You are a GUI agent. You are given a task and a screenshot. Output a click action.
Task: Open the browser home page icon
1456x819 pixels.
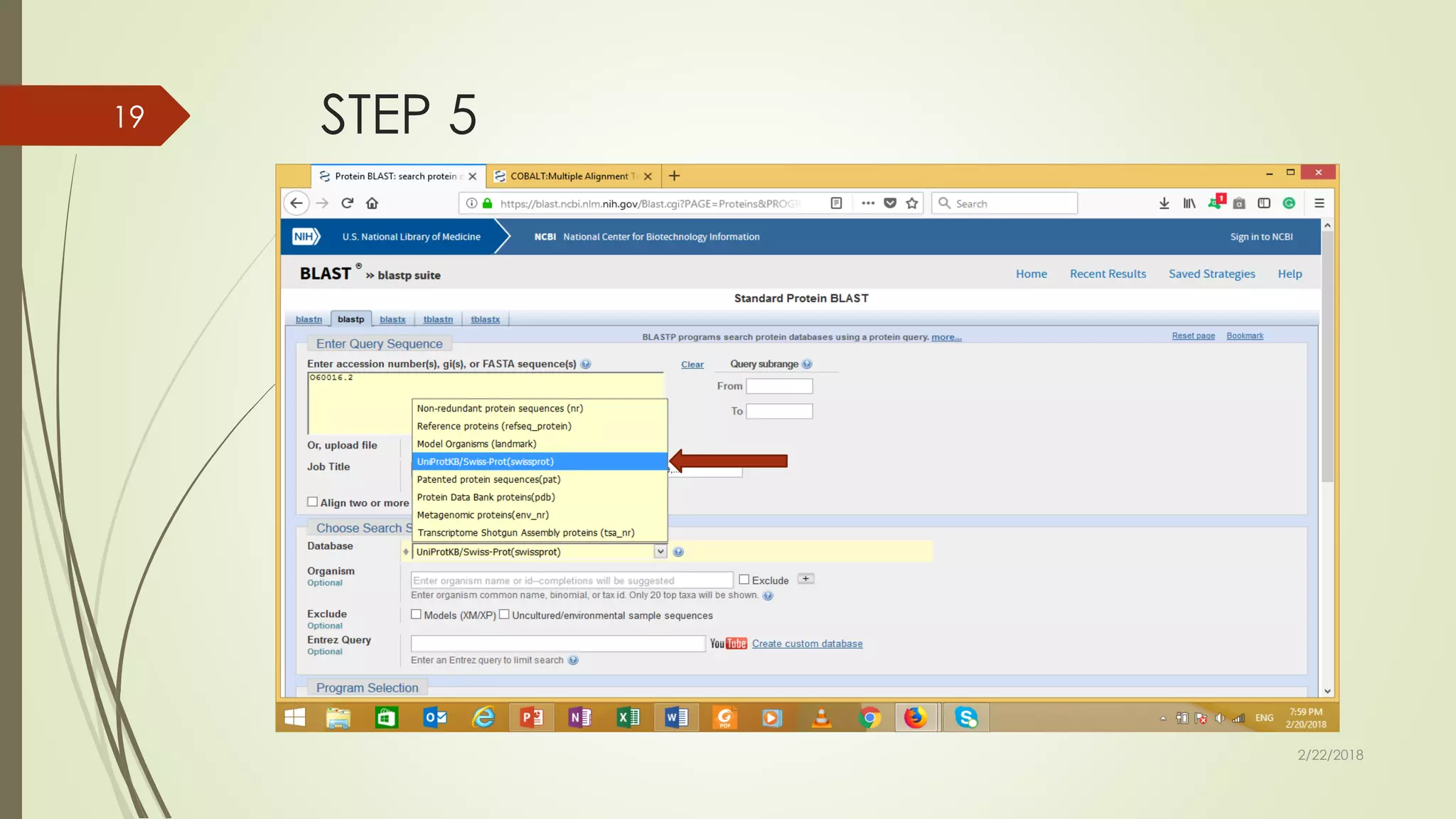pos(372,203)
